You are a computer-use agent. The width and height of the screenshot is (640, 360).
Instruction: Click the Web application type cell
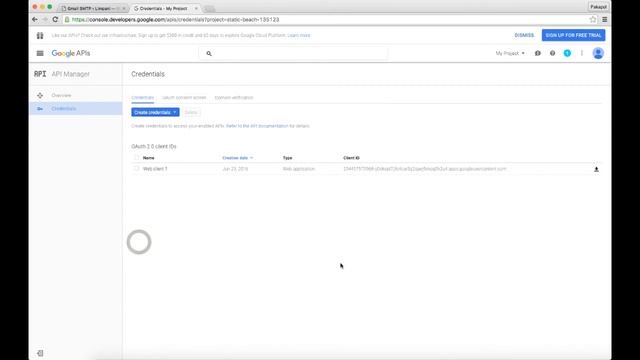click(x=299, y=169)
